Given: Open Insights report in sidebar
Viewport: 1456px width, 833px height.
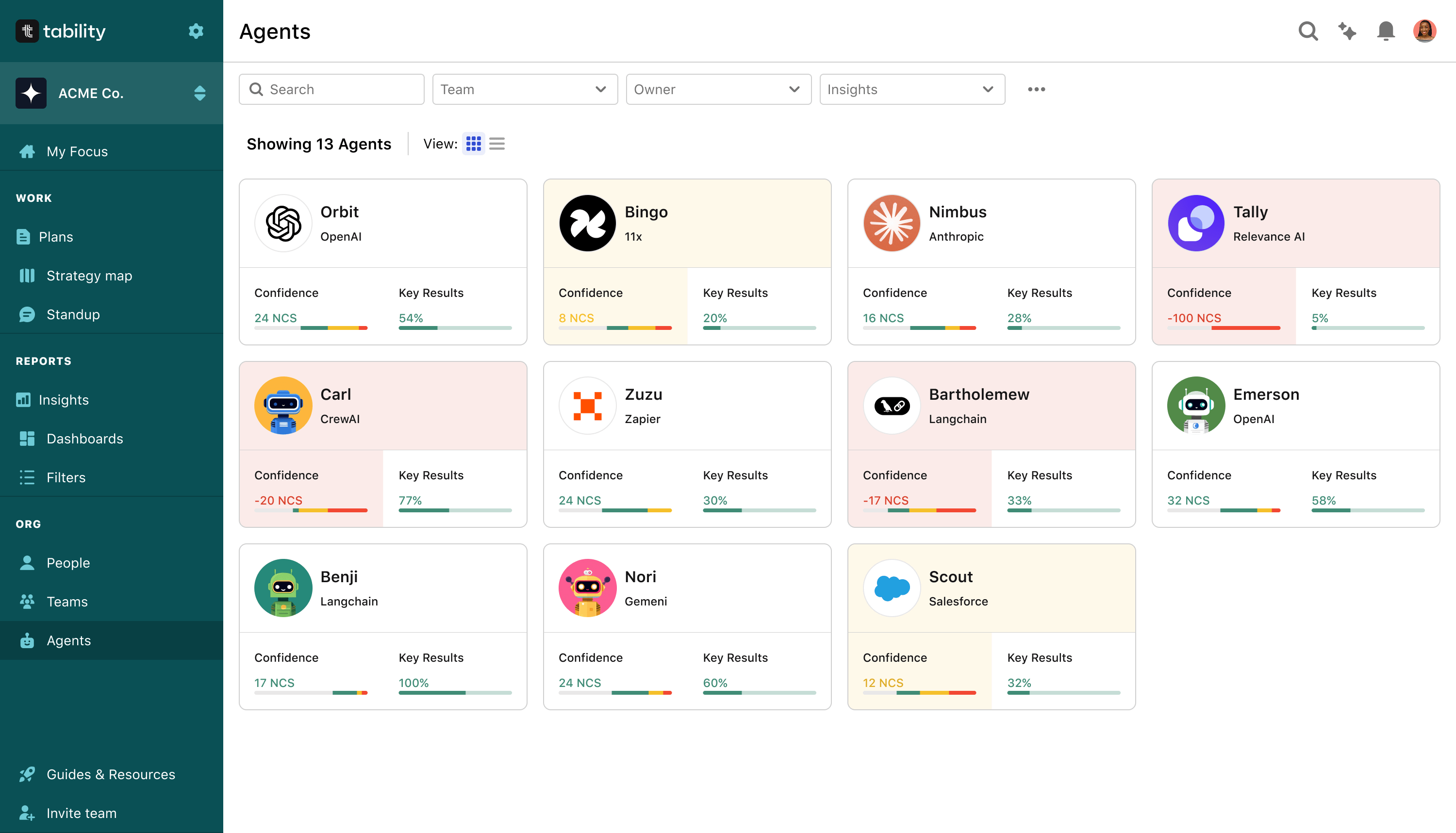Looking at the screenshot, I should click(x=112, y=399).
